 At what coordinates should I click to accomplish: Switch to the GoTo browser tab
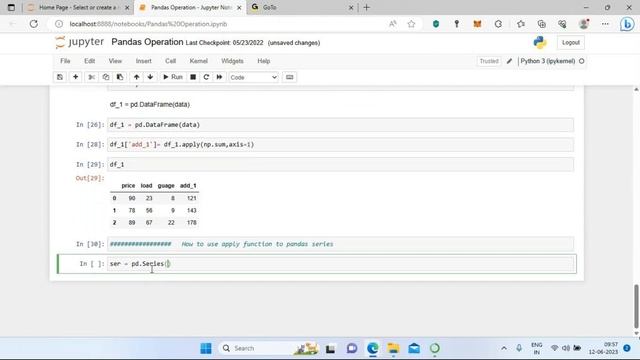301,7
